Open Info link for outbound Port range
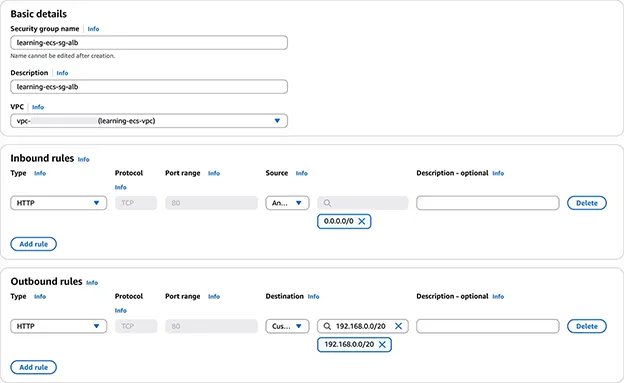The height and width of the screenshot is (383, 624). coord(214,297)
